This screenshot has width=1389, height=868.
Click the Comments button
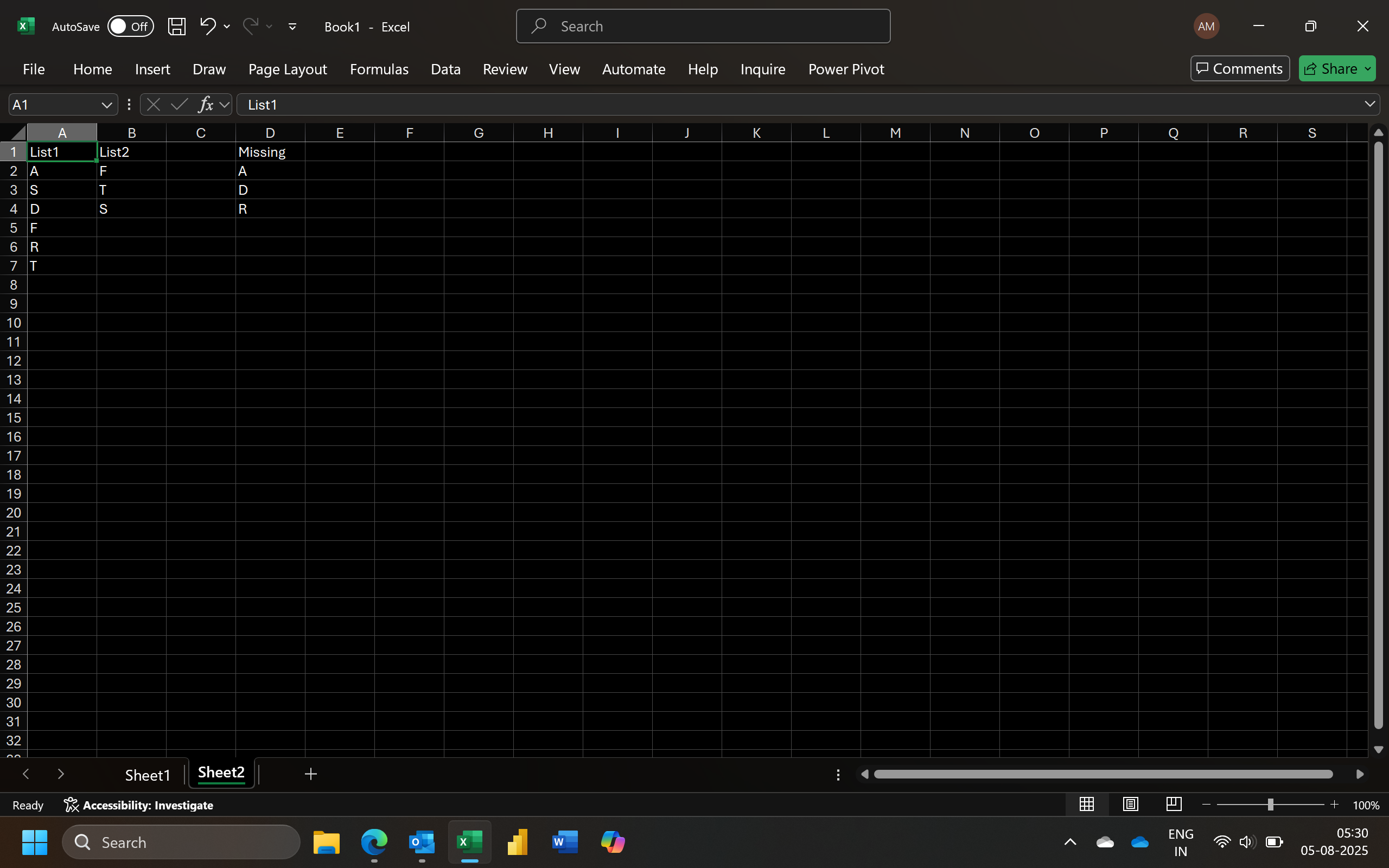coord(1239,69)
